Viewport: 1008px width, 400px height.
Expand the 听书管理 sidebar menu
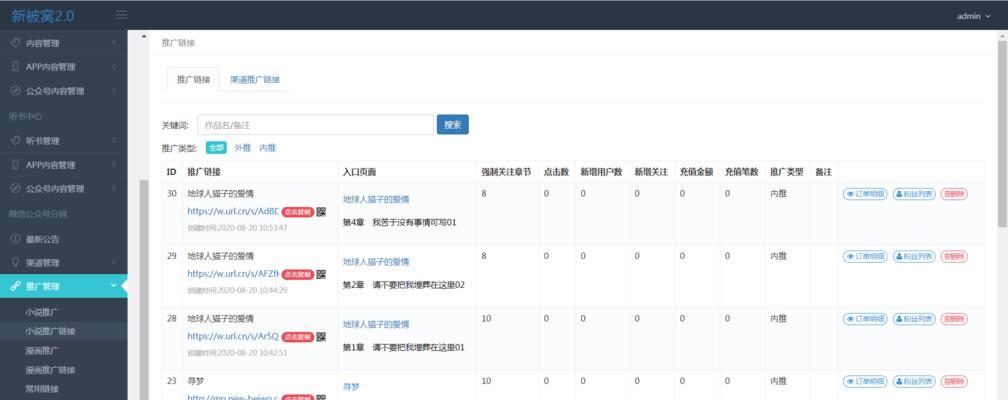click(64, 141)
